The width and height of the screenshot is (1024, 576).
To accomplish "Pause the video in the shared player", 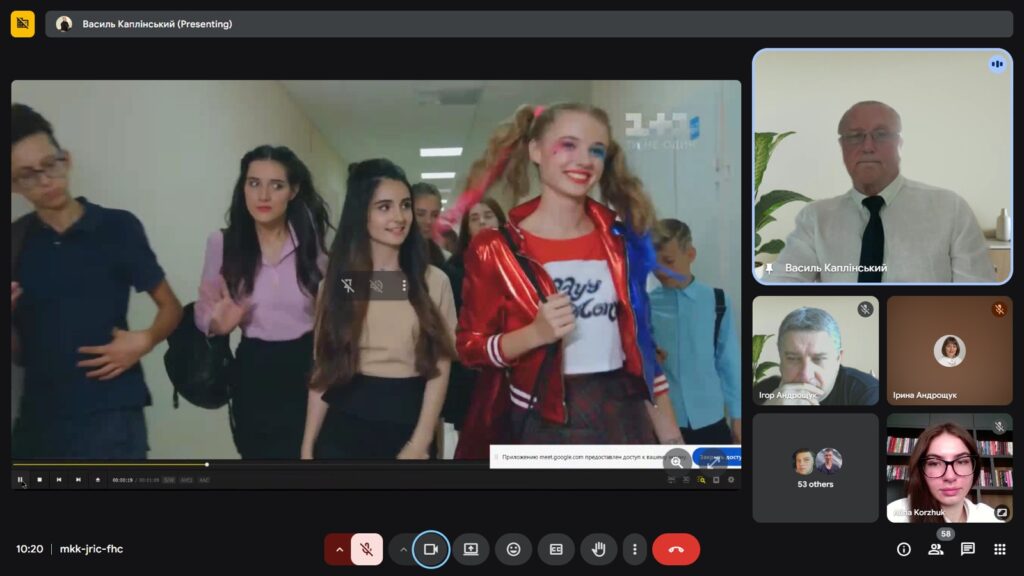I will click(20, 480).
